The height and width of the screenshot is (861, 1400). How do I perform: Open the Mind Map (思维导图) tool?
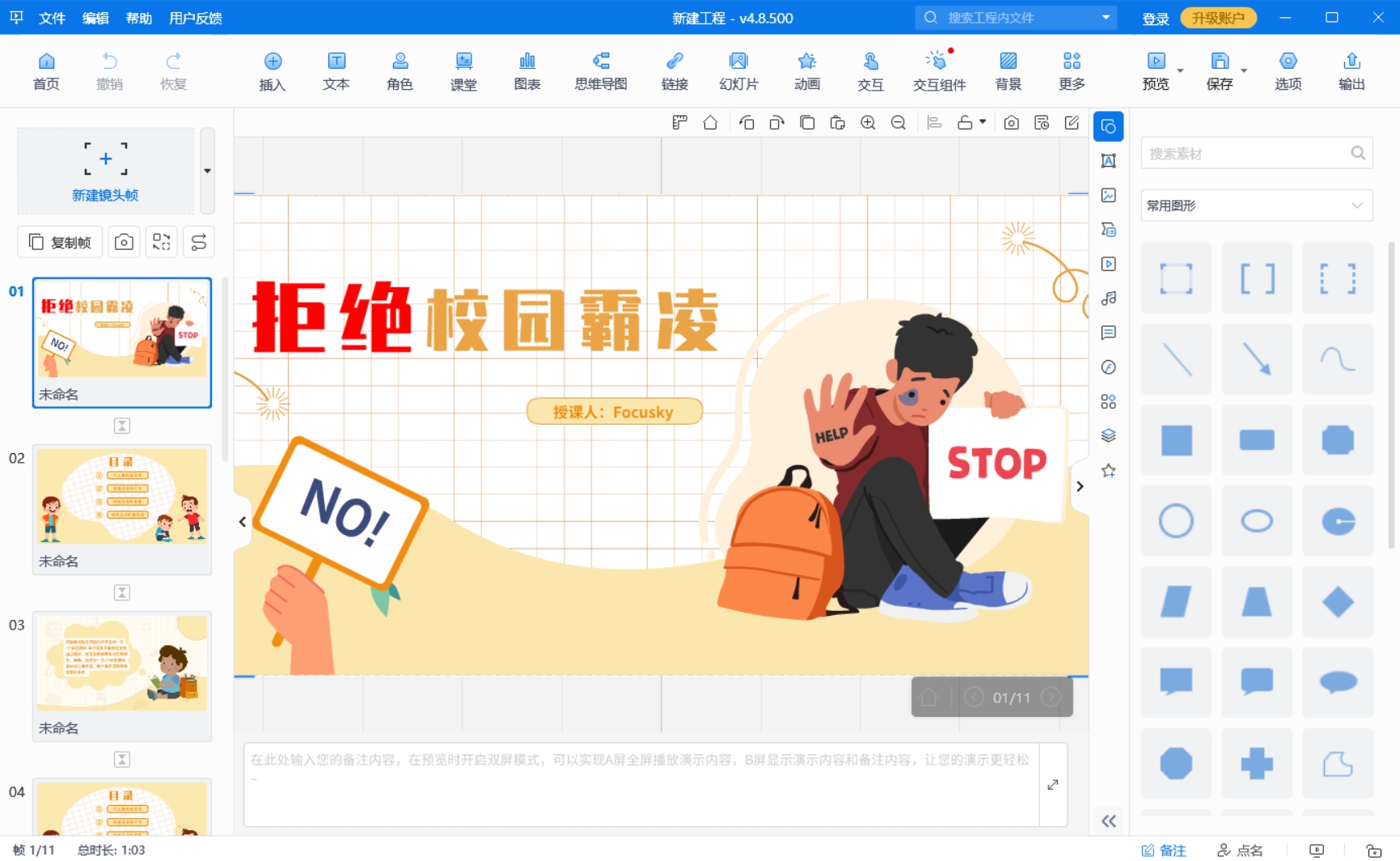(x=600, y=71)
